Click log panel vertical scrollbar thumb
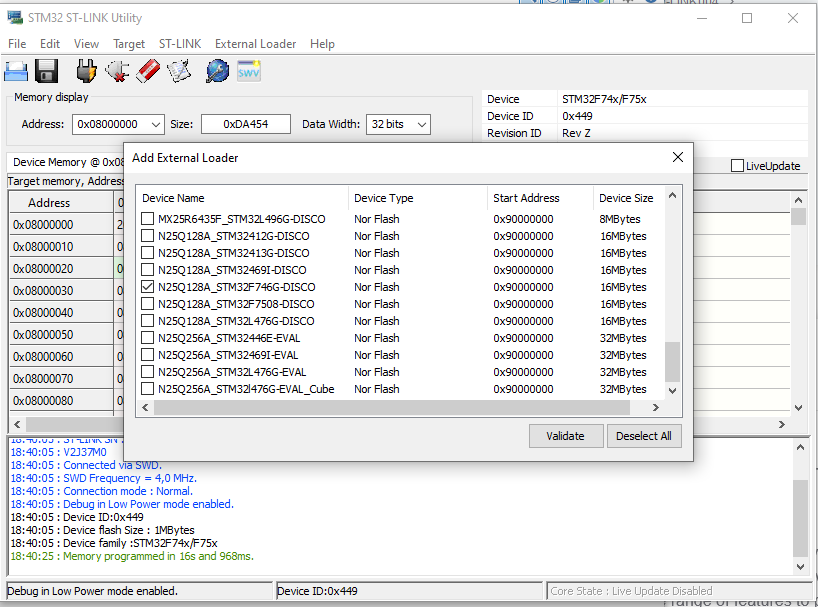818x607 pixels. [x=800, y=519]
